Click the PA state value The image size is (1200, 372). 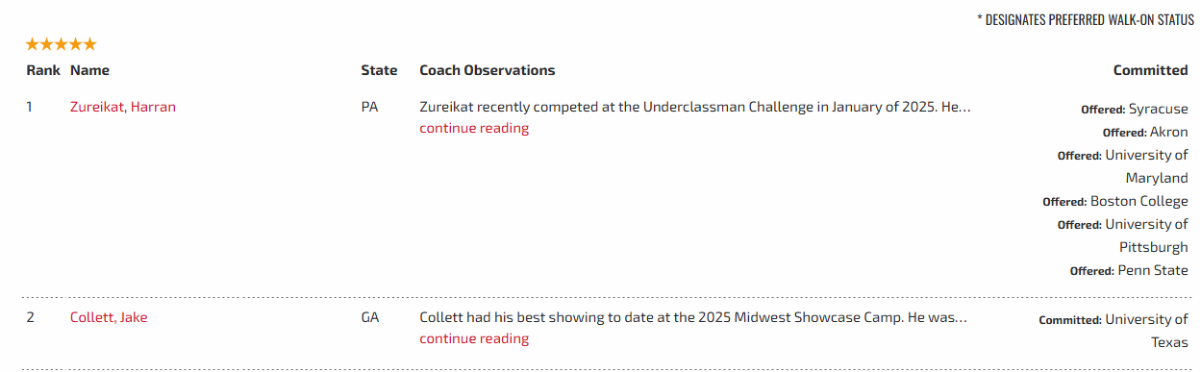pyautogui.click(x=369, y=107)
